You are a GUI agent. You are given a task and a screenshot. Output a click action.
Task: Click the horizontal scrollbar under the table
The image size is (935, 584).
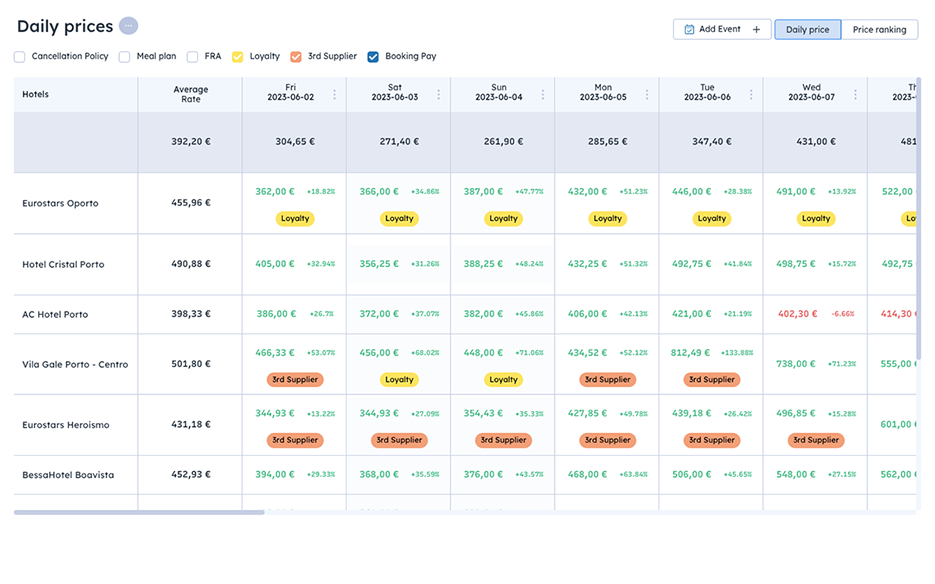[x=140, y=512]
